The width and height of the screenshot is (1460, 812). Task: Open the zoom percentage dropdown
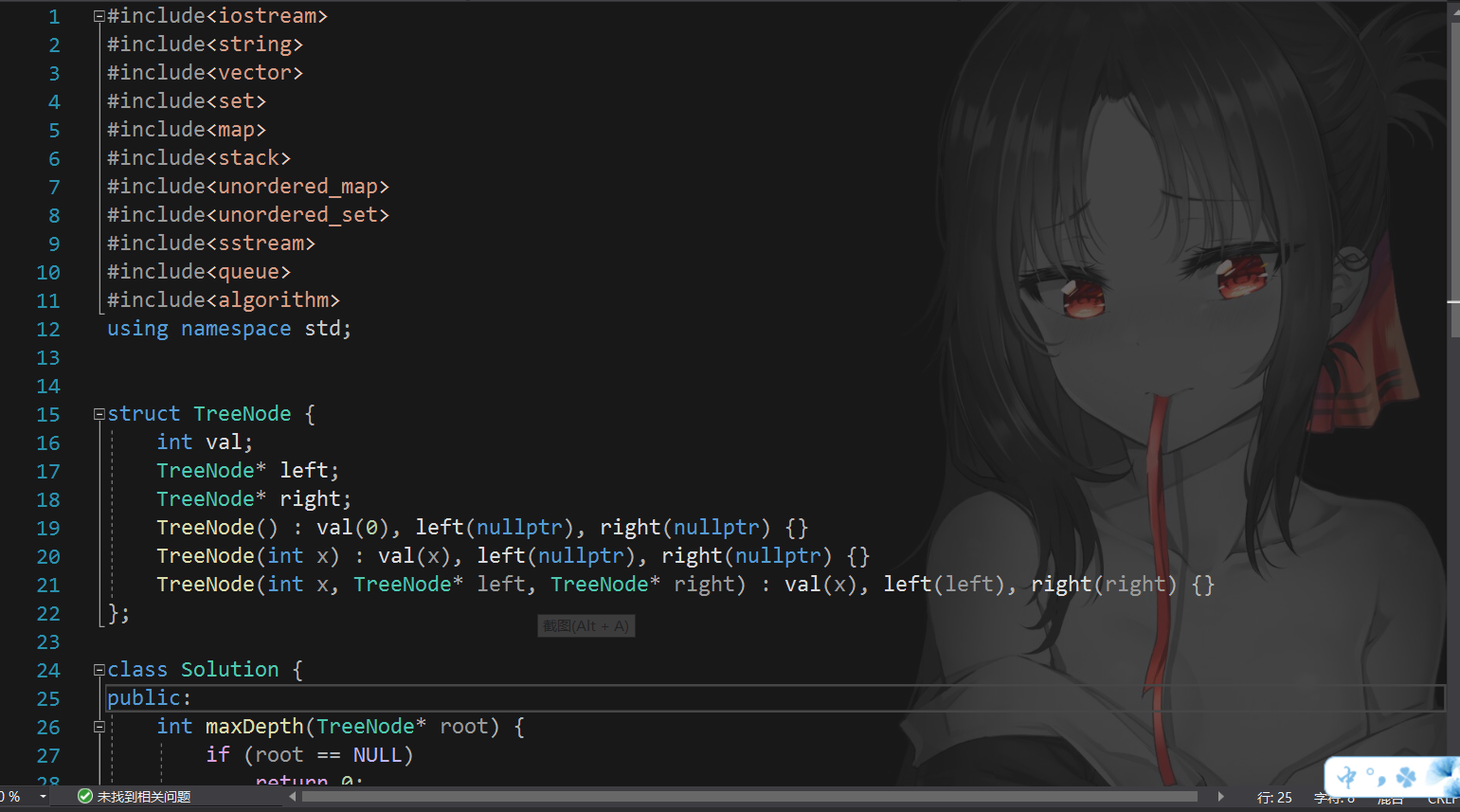point(43,797)
